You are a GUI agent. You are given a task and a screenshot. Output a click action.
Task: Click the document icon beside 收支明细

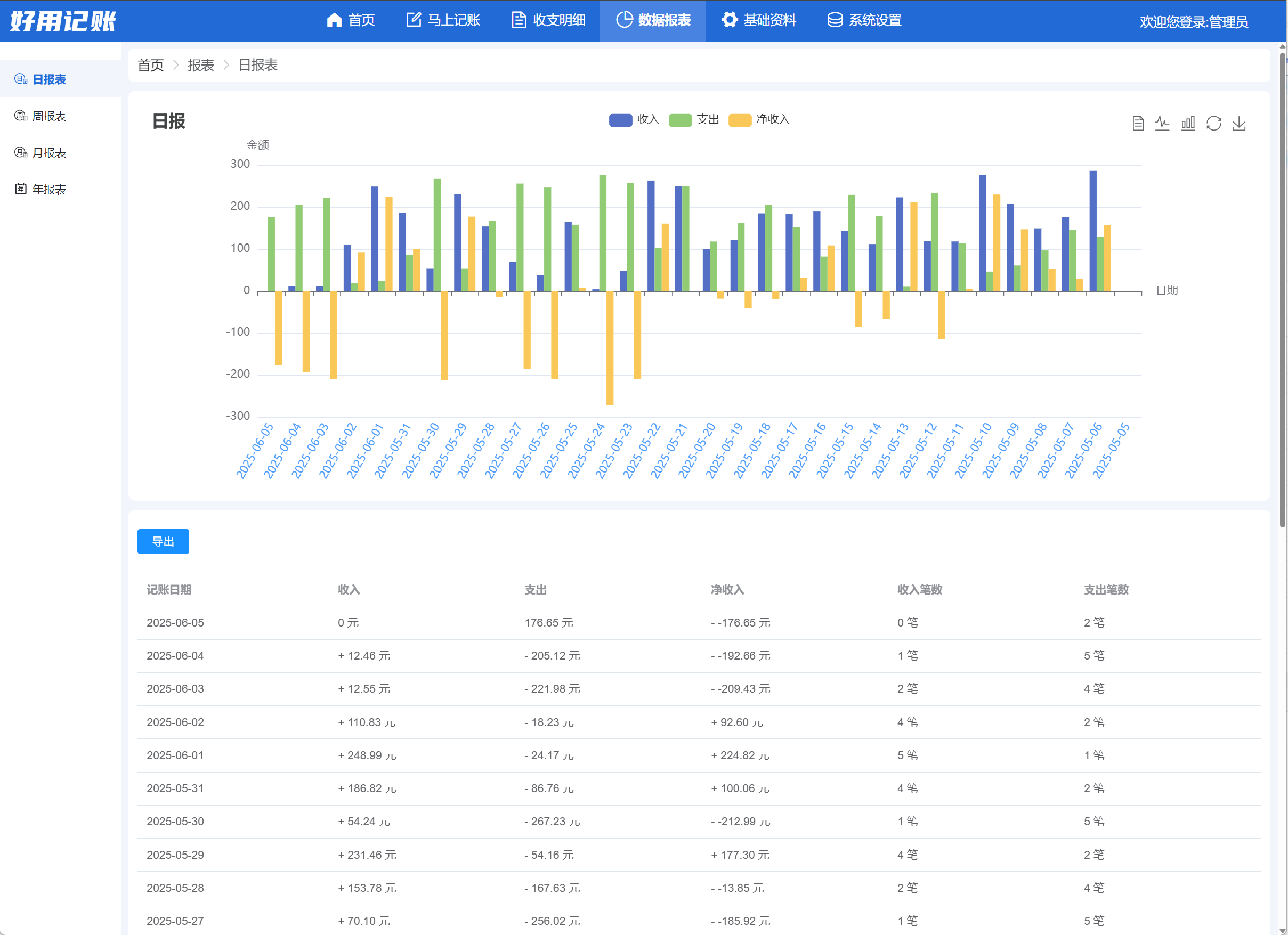(519, 20)
